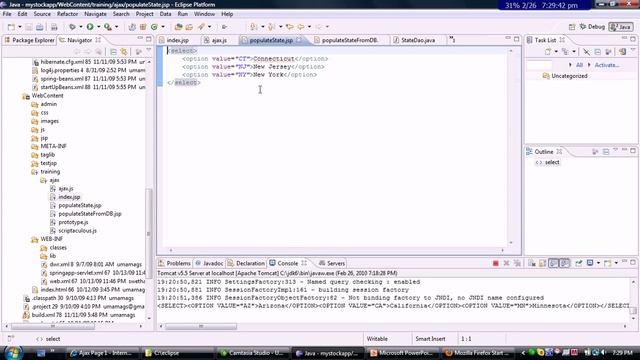
Task: Open the New file dropdown arrow
Action: 20,27
